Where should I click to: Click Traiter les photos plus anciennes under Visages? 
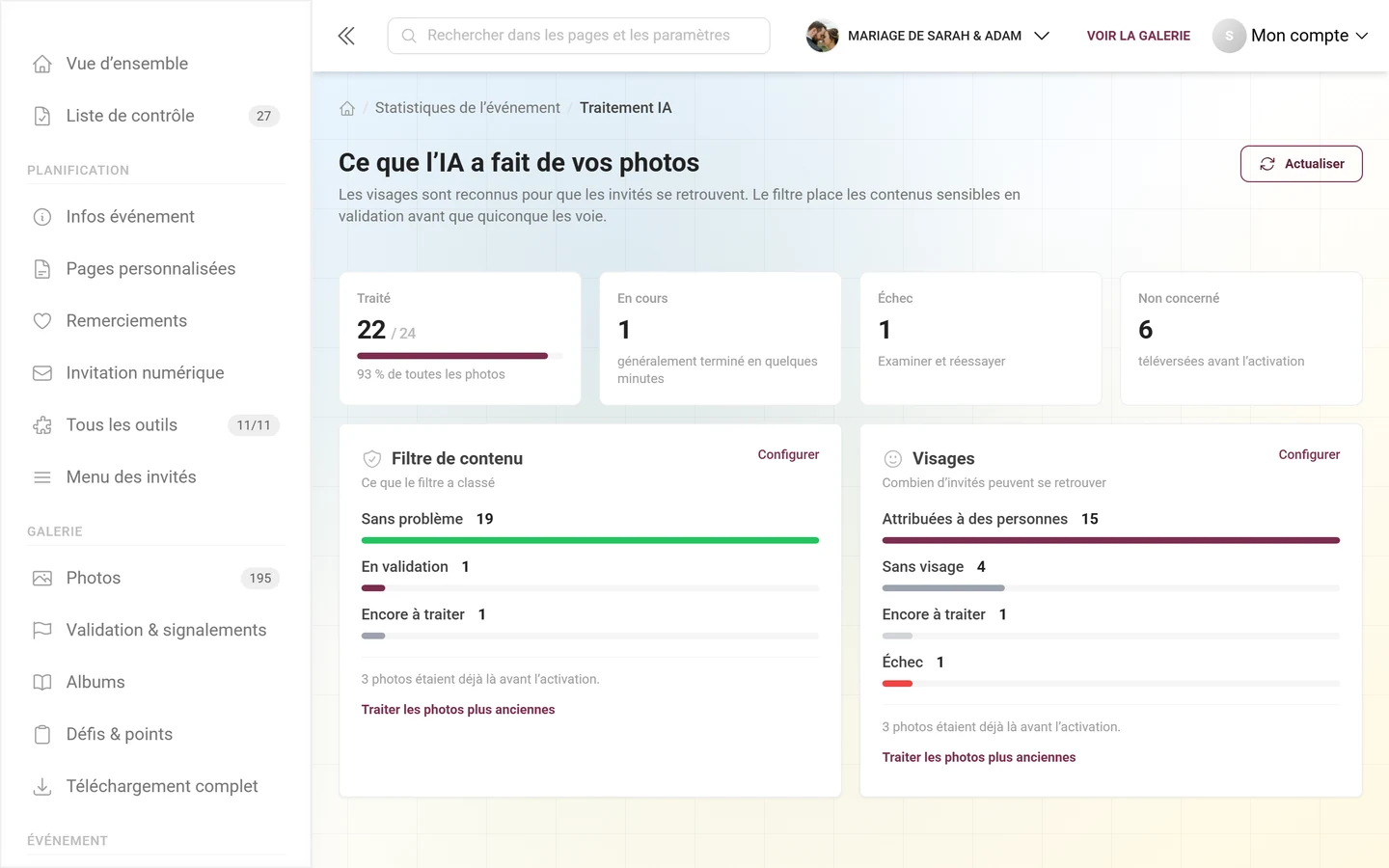coord(979,758)
